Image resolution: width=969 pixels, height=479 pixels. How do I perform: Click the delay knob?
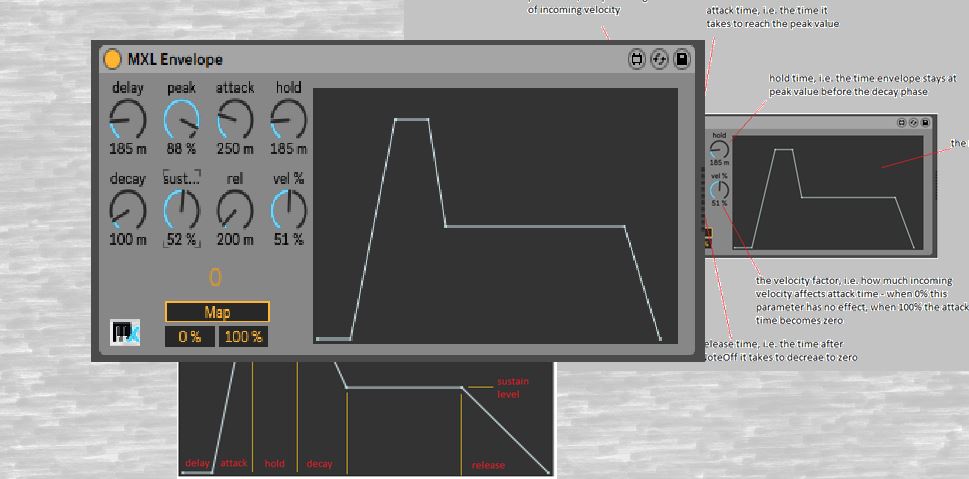[128, 120]
